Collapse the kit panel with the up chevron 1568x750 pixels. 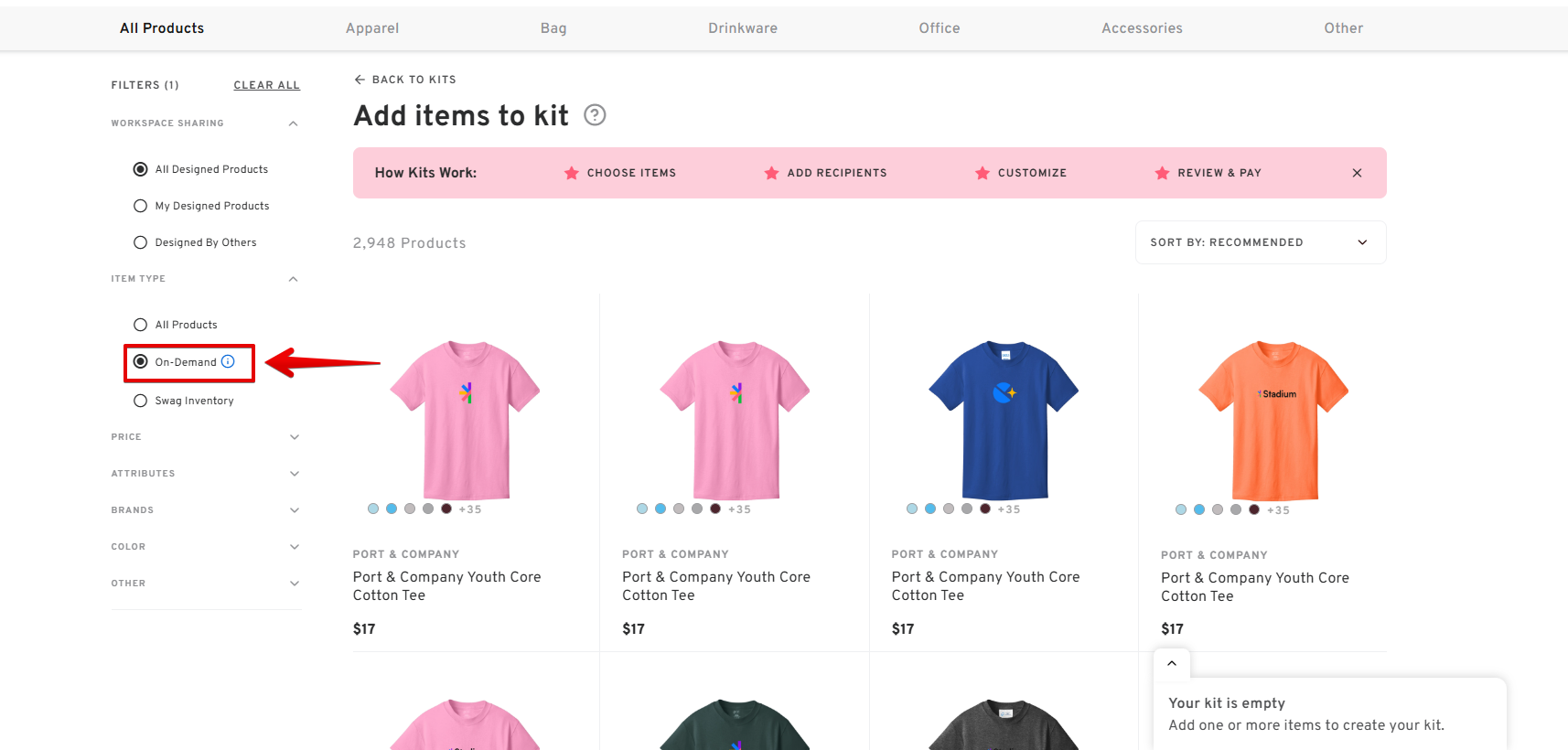(1172, 664)
